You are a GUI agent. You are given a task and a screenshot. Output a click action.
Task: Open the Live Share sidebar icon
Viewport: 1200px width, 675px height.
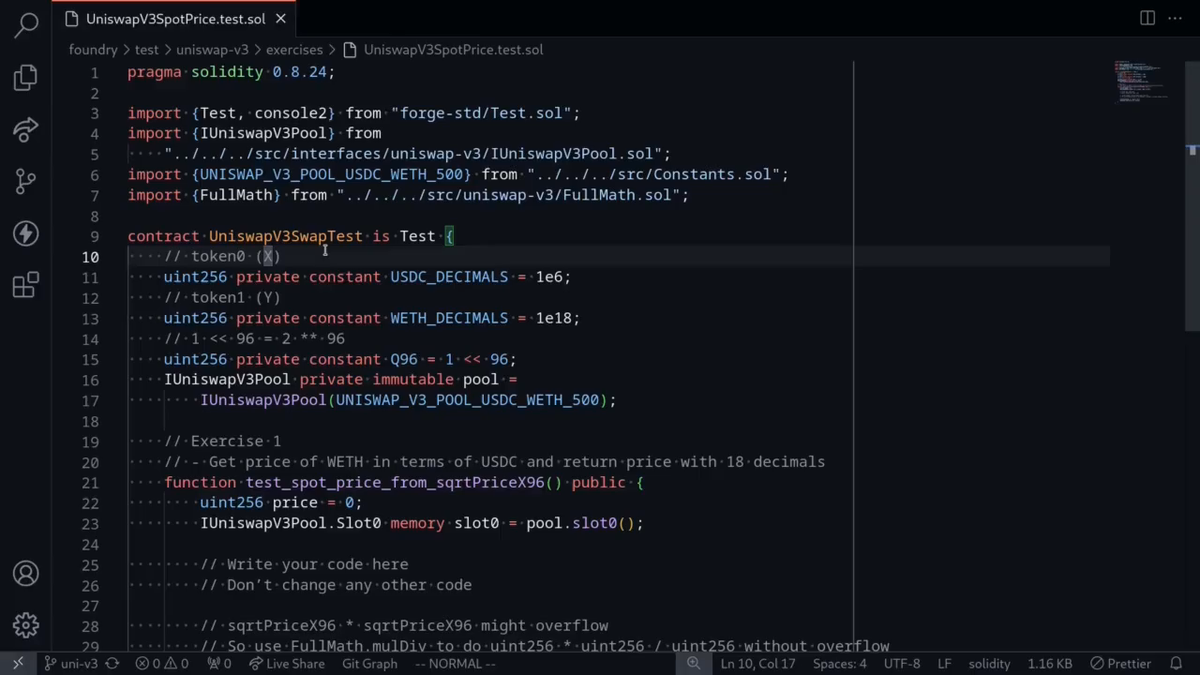(26, 129)
